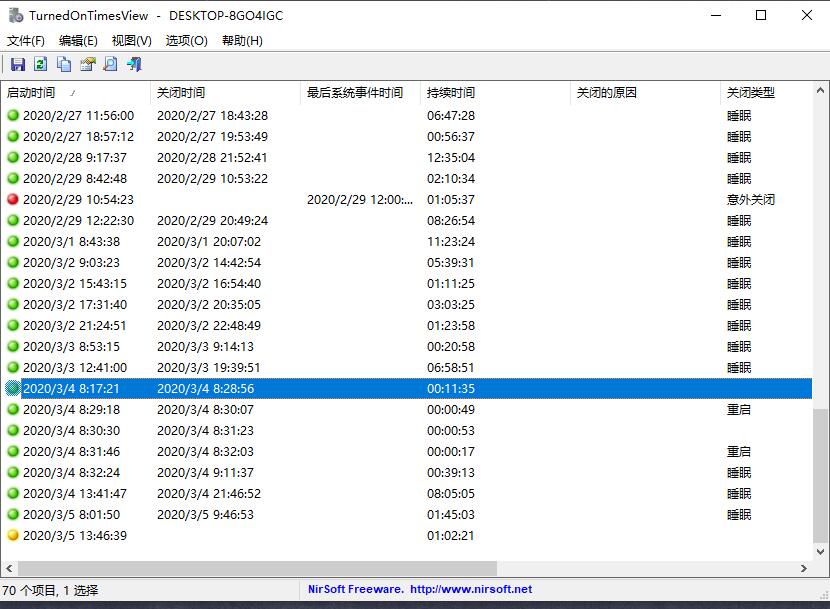Viewport: 830px width, 609px height.
Task: Sort by the 持续时间 column header
Action: click(451, 93)
